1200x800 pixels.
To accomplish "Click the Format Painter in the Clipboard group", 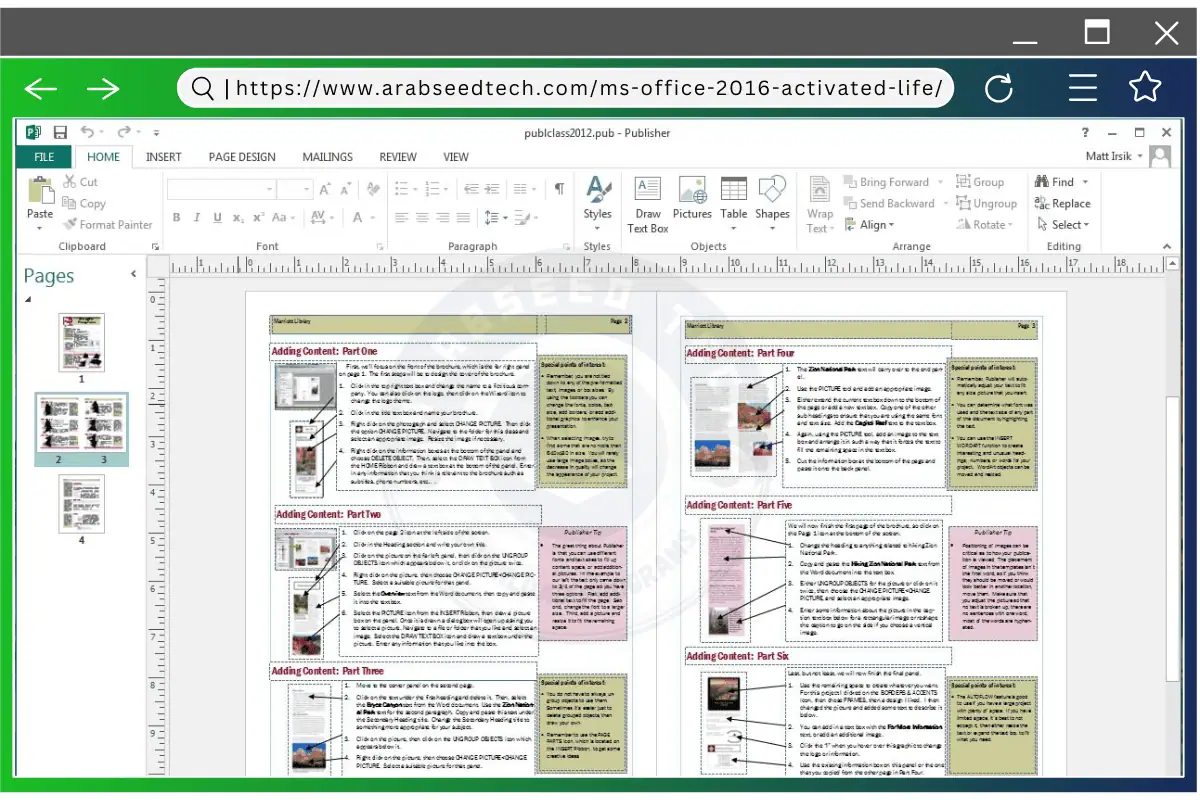I will pos(107,224).
